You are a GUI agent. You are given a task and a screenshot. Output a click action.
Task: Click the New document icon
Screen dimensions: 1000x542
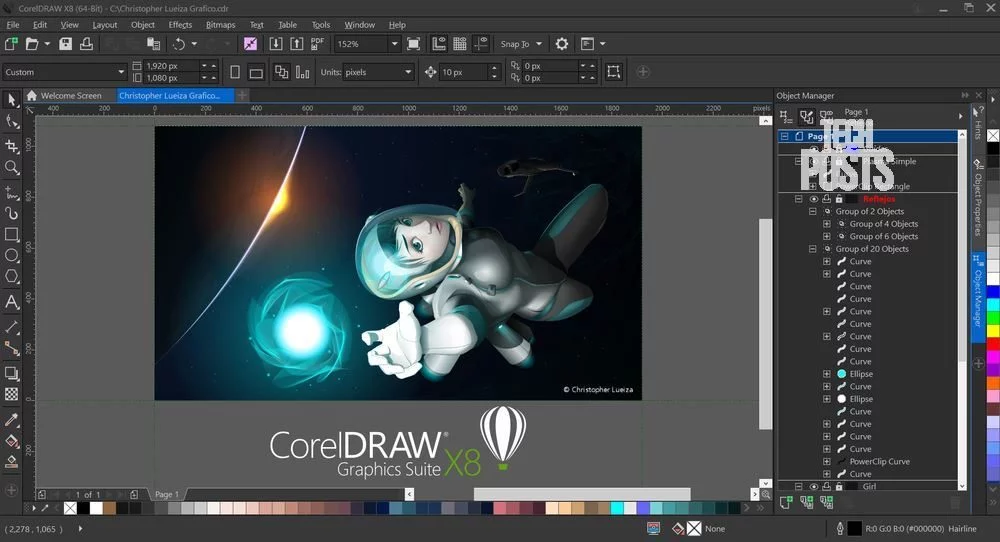[11, 43]
